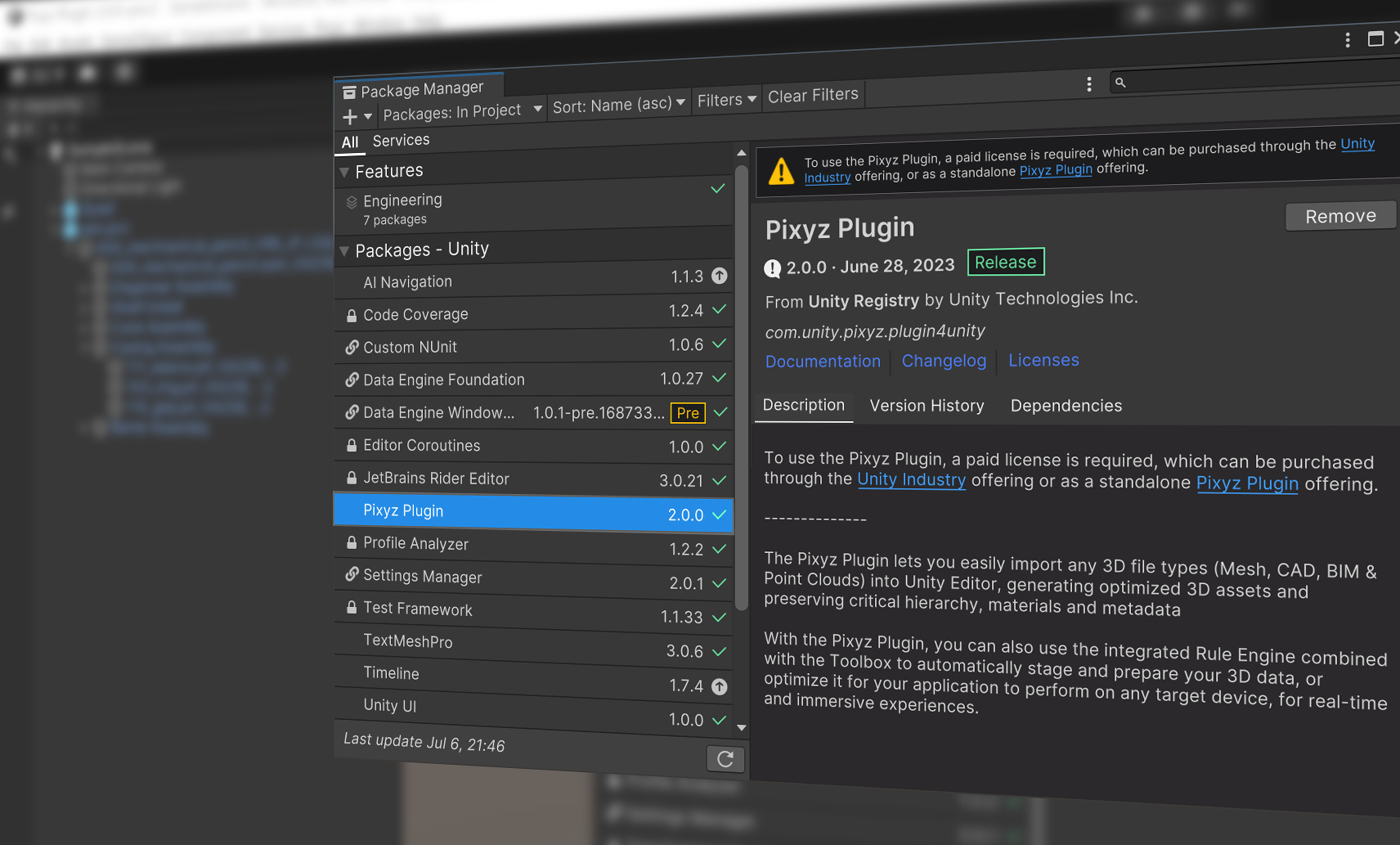The height and width of the screenshot is (845, 1400).
Task: Click the Timeline update available icon
Action: click(720, 686)
